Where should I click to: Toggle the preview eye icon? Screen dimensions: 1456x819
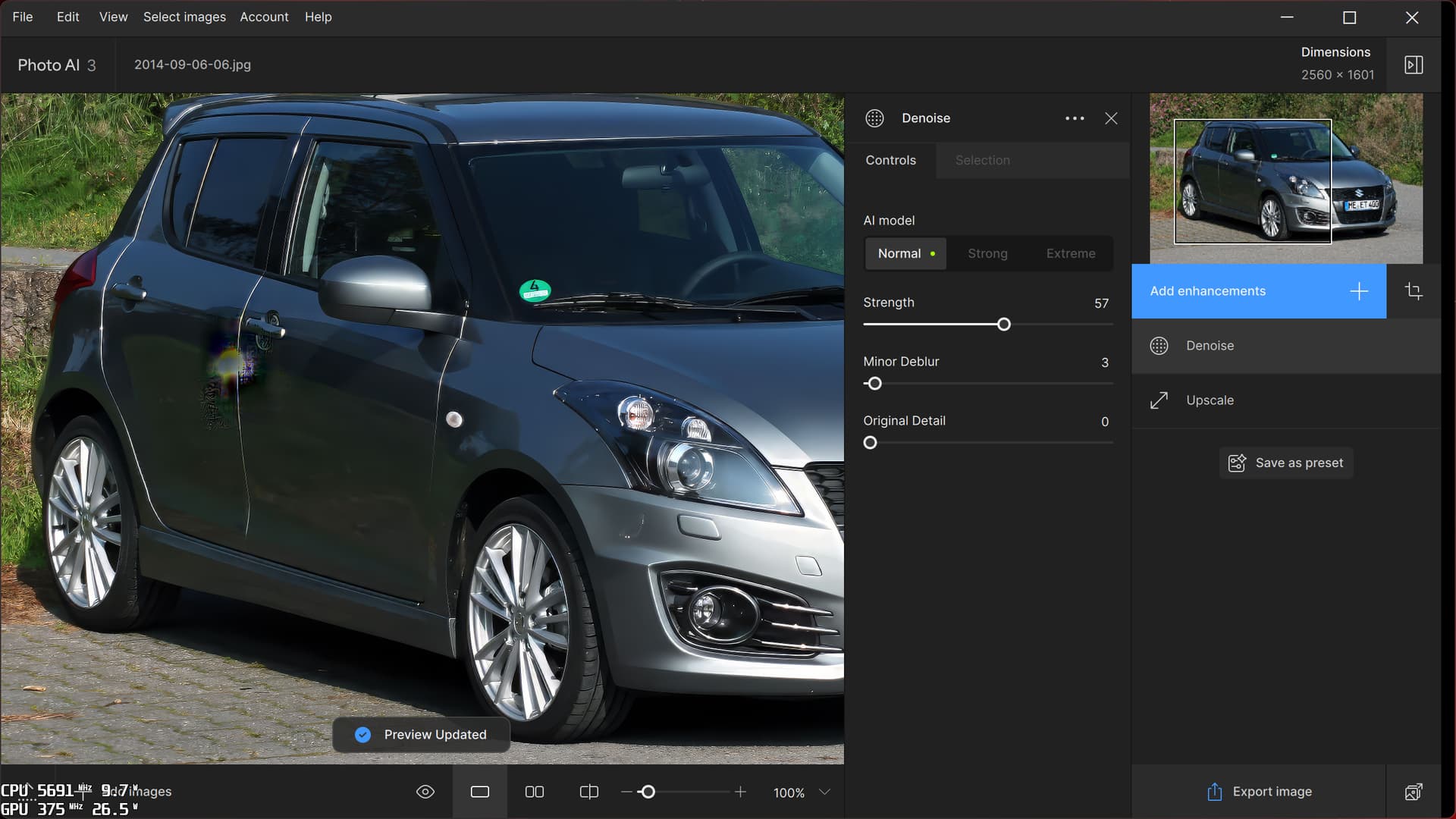[x=425, y=791]
